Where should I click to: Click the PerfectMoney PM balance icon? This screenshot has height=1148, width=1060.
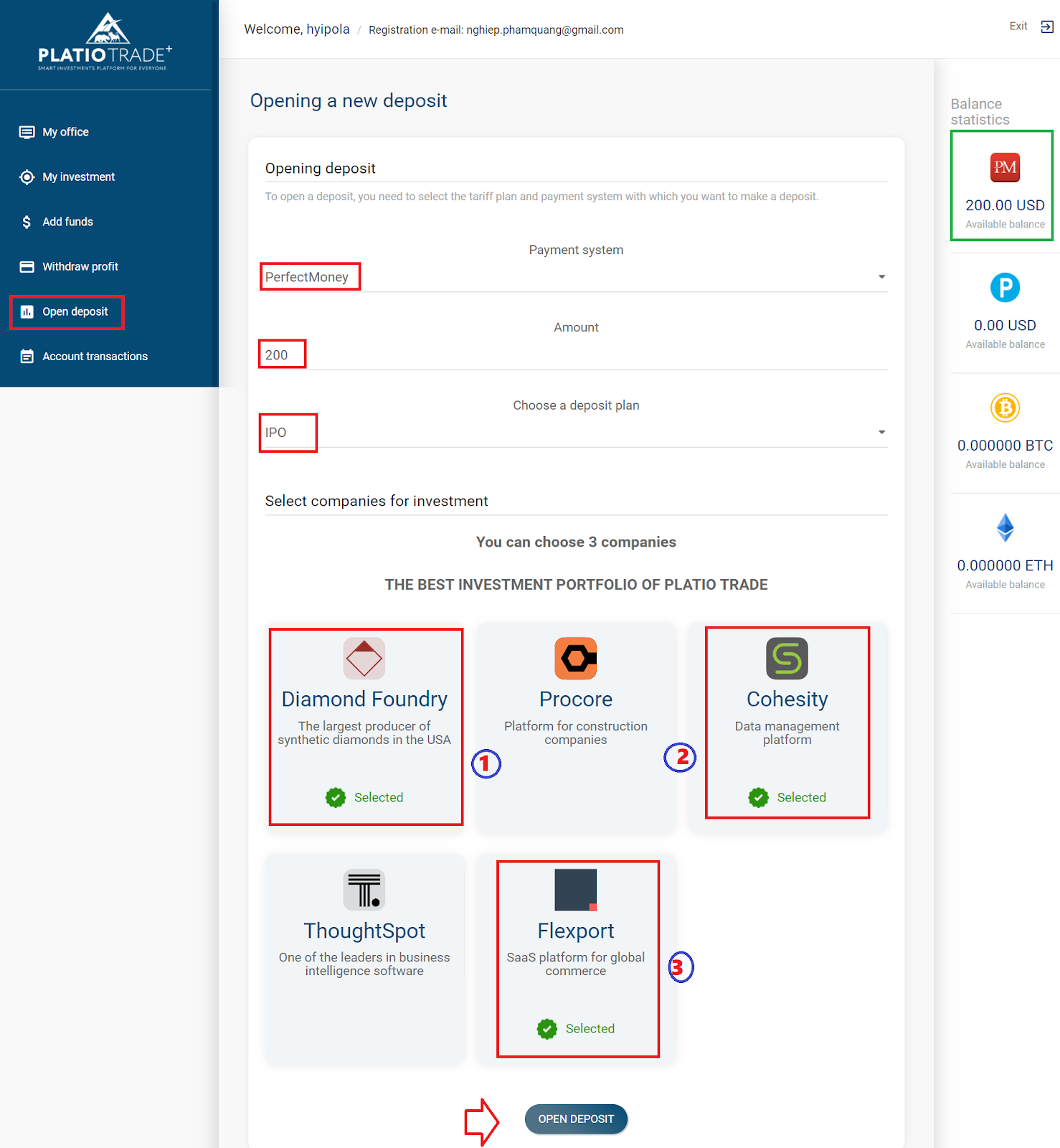[1005, 168]
